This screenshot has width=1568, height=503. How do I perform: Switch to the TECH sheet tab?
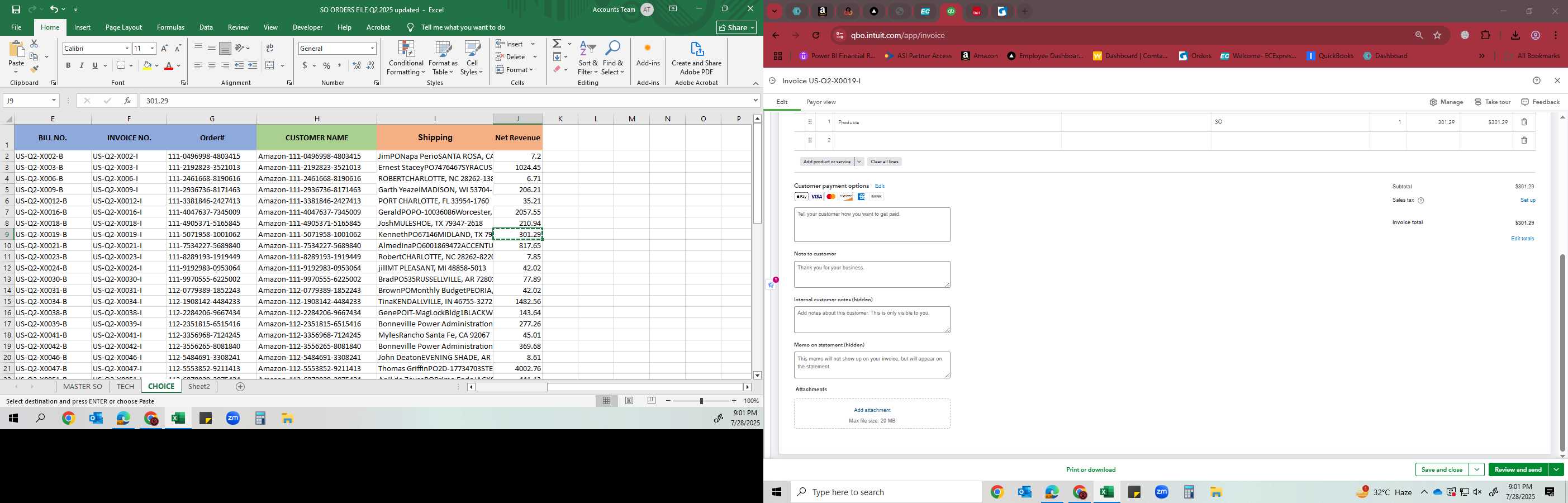[125, 387]
